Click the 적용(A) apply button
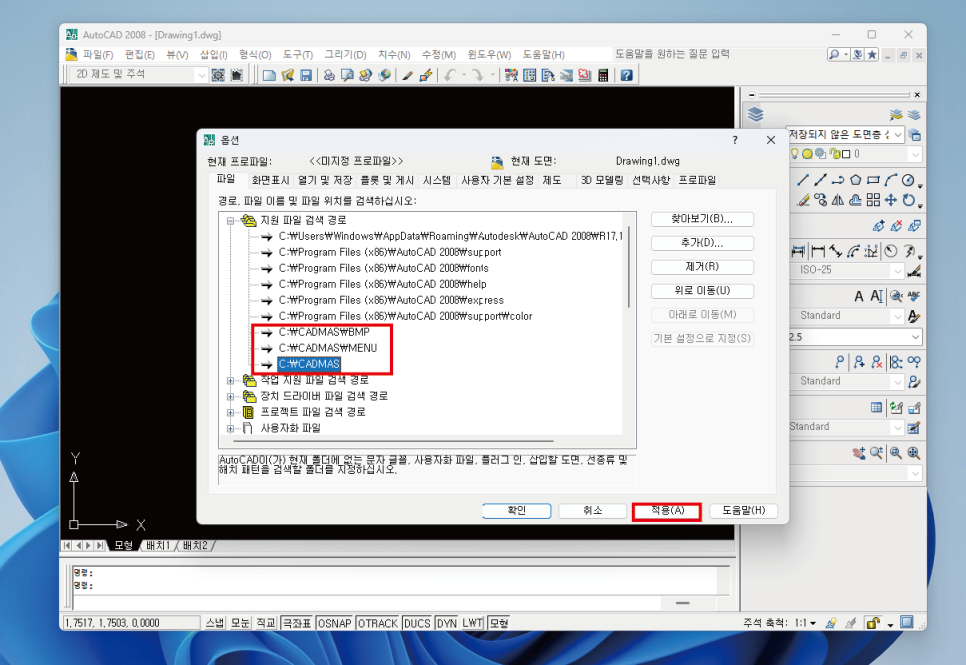966x665 pixels. coord(667,511)
